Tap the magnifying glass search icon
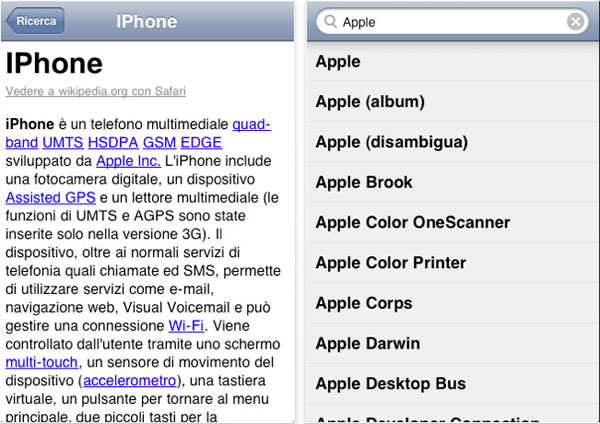Screen dimensions: 600x424 (330, 21)
